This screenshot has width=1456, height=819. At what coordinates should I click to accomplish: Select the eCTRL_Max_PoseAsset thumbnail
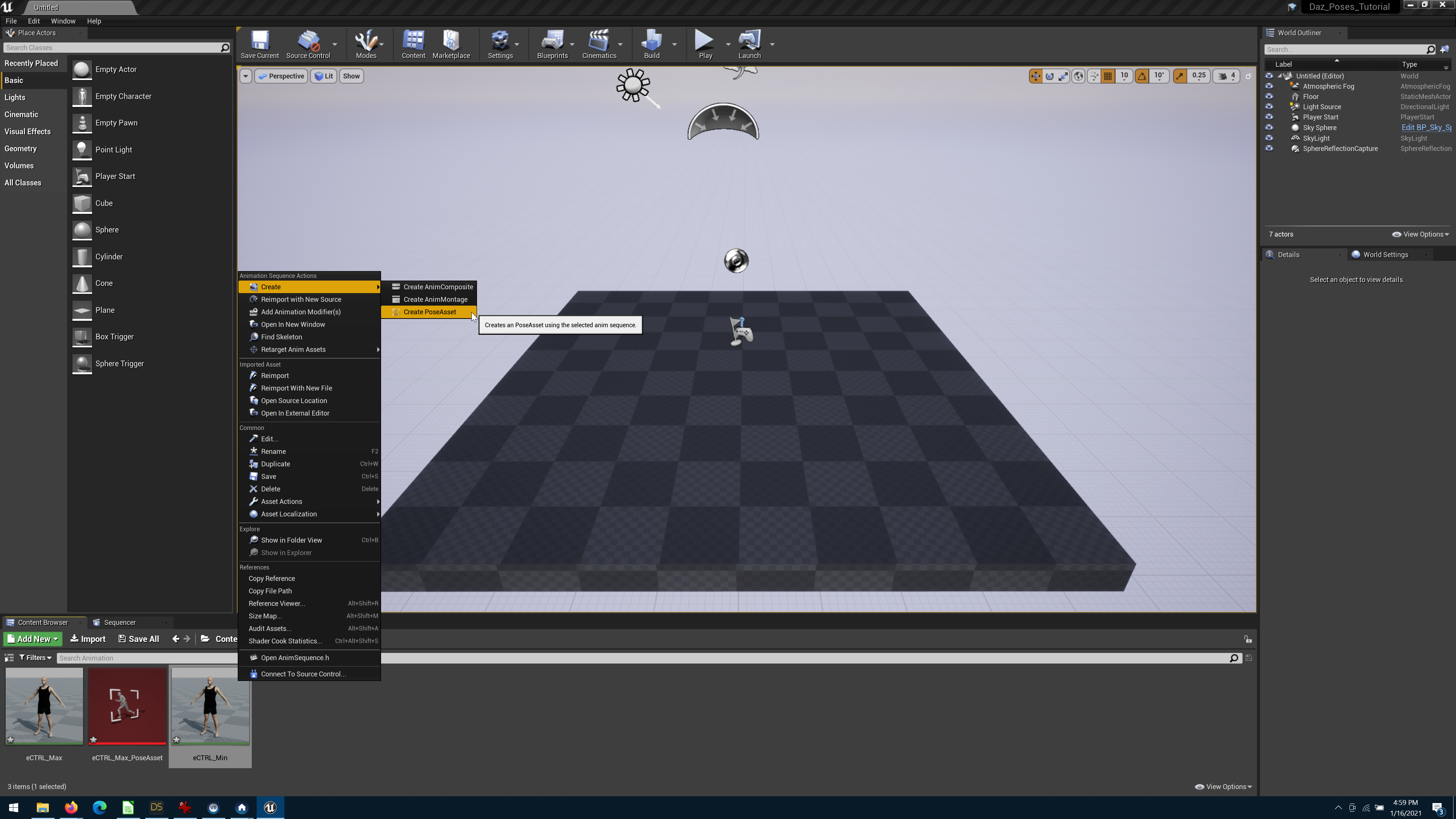coord(127,706)
